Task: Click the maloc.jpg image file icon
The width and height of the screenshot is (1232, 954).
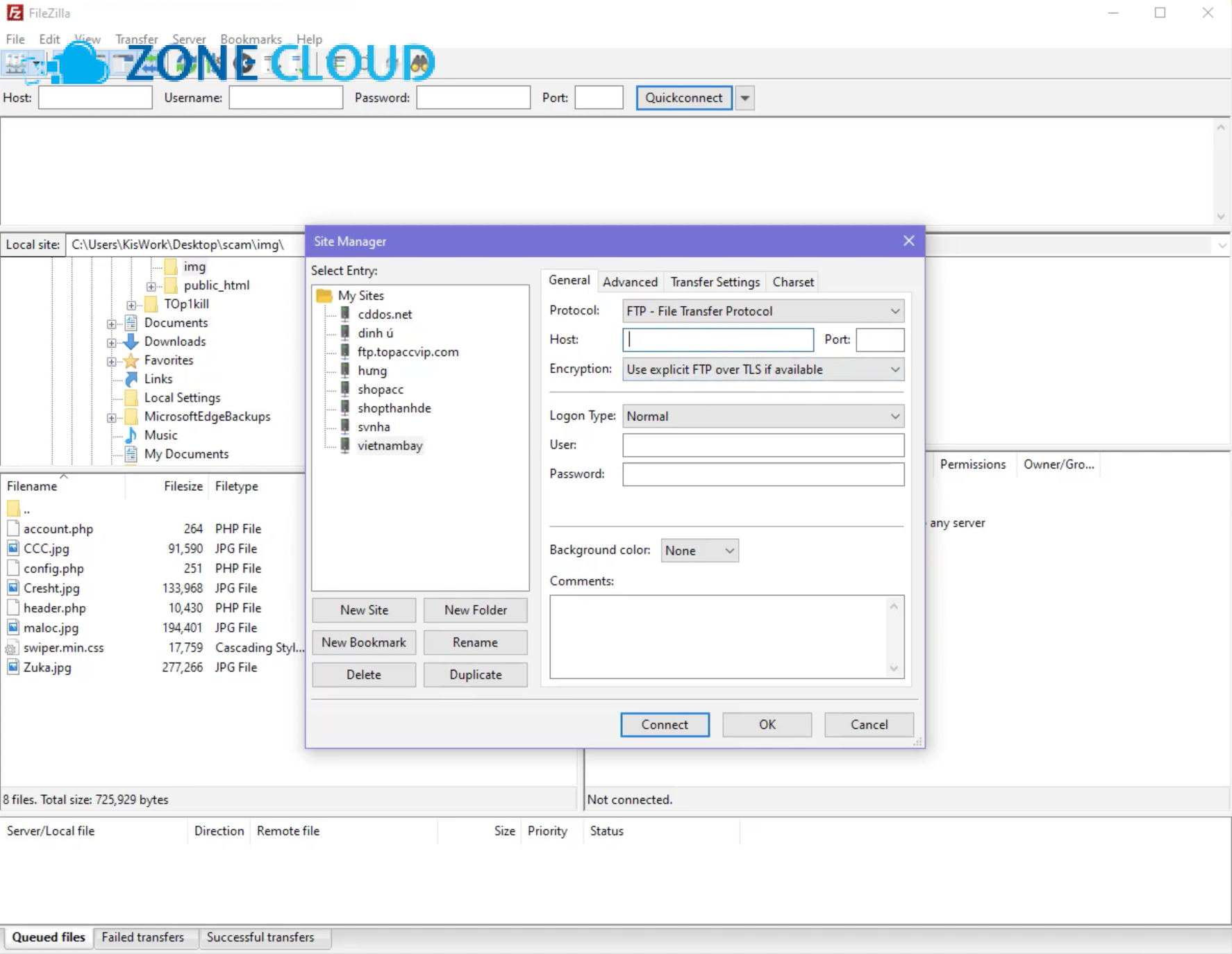Action: tap(13, 628)
